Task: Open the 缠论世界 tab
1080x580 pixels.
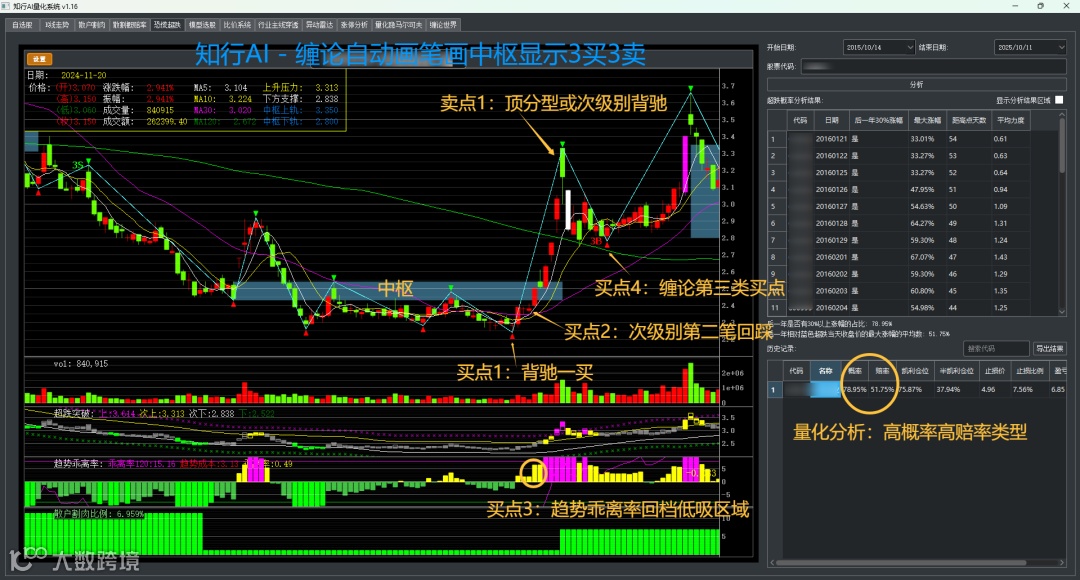Action: tap(443, 25)
